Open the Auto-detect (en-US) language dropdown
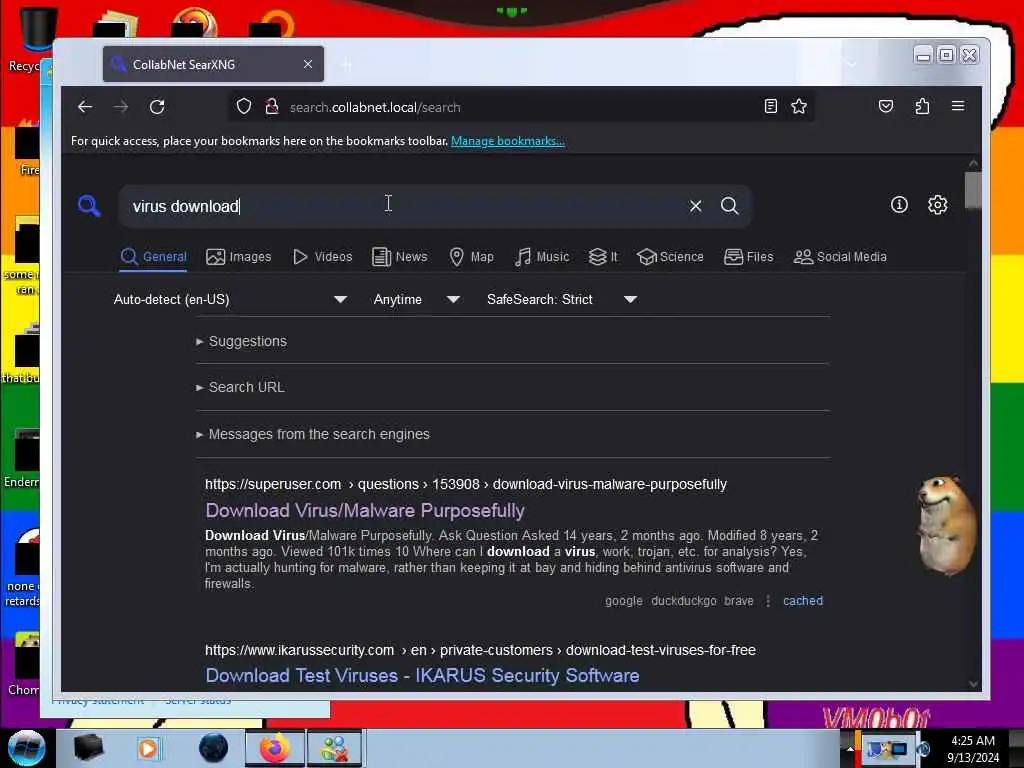This screenshot has height=768, width=1024. 231,299
